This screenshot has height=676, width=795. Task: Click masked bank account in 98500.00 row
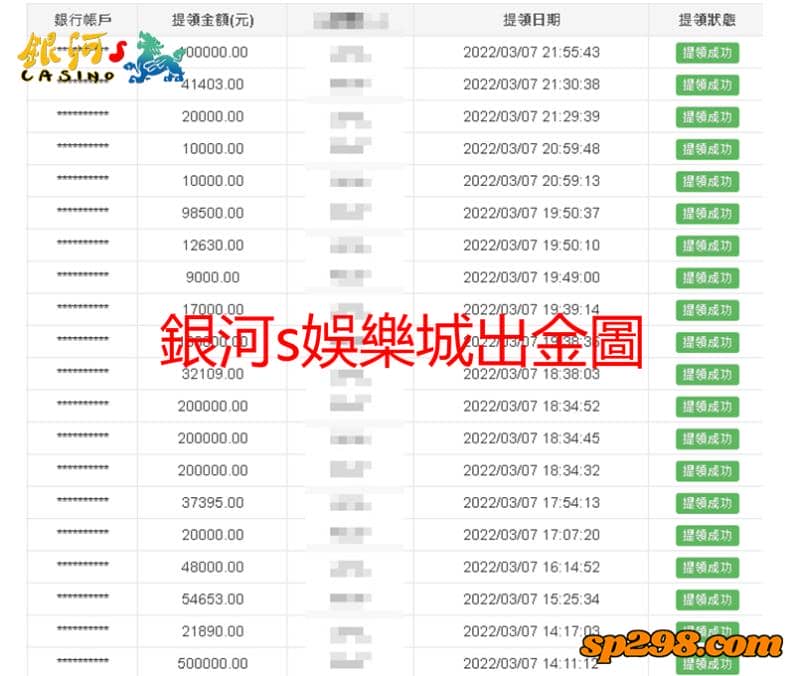[x=83, y=210]
